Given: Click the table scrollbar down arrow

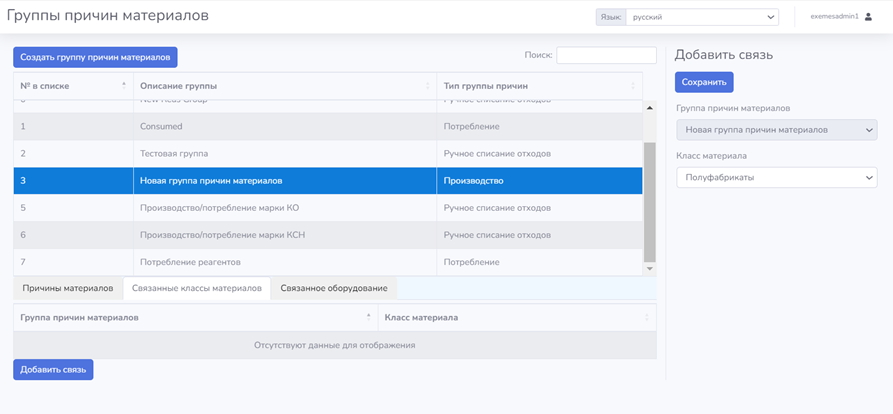Looking at the screenshot, I should (x=650, y=268).
